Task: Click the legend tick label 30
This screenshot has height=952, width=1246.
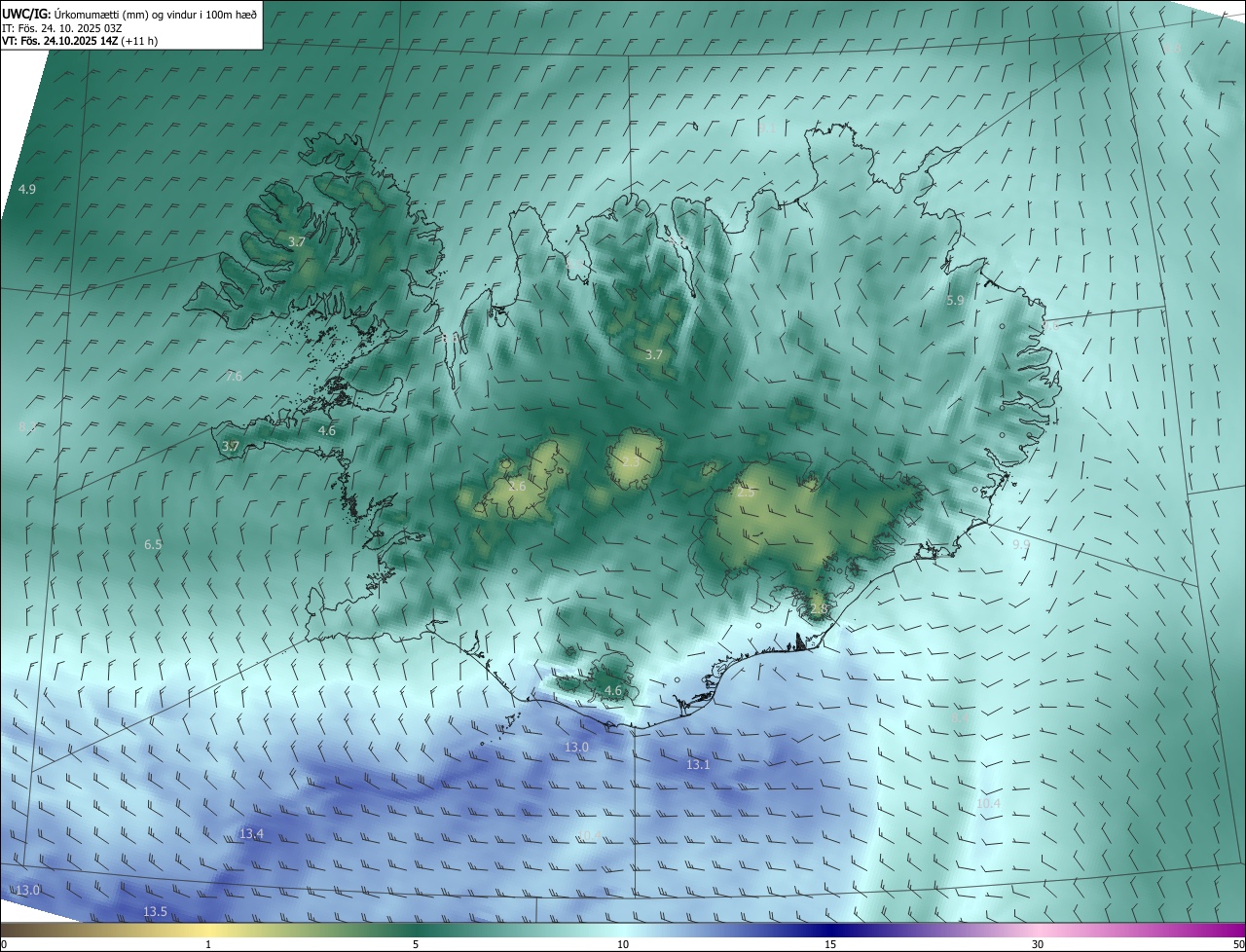Action: [1038, 944]
